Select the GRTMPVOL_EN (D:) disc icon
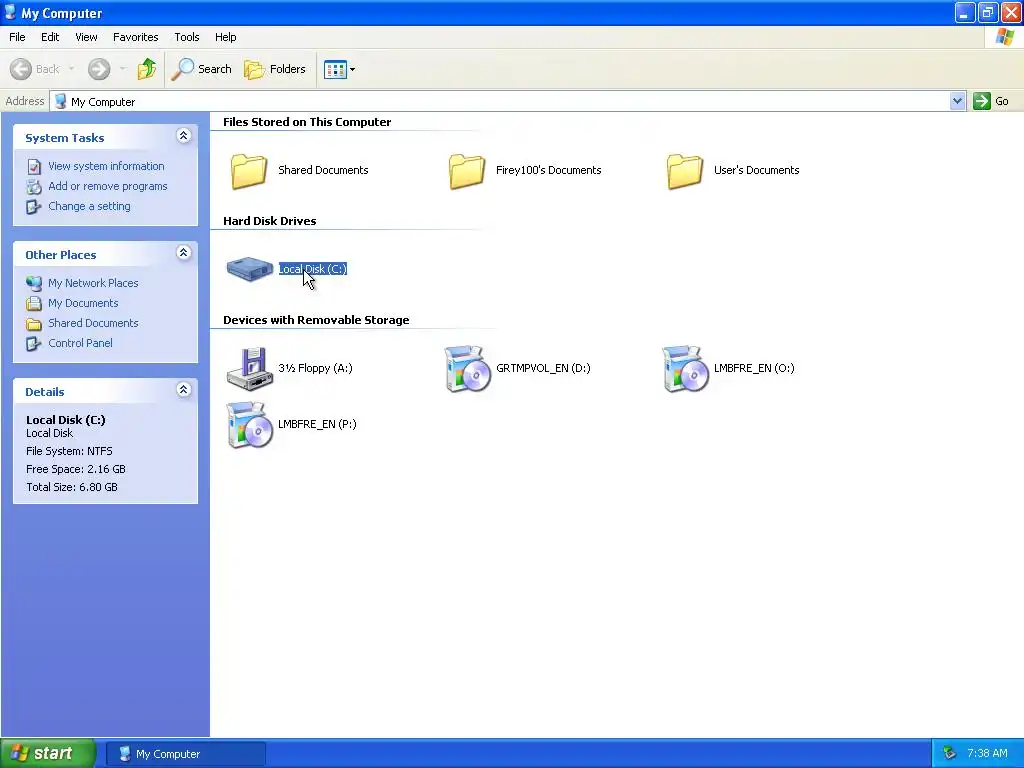 tap(468, 368)
